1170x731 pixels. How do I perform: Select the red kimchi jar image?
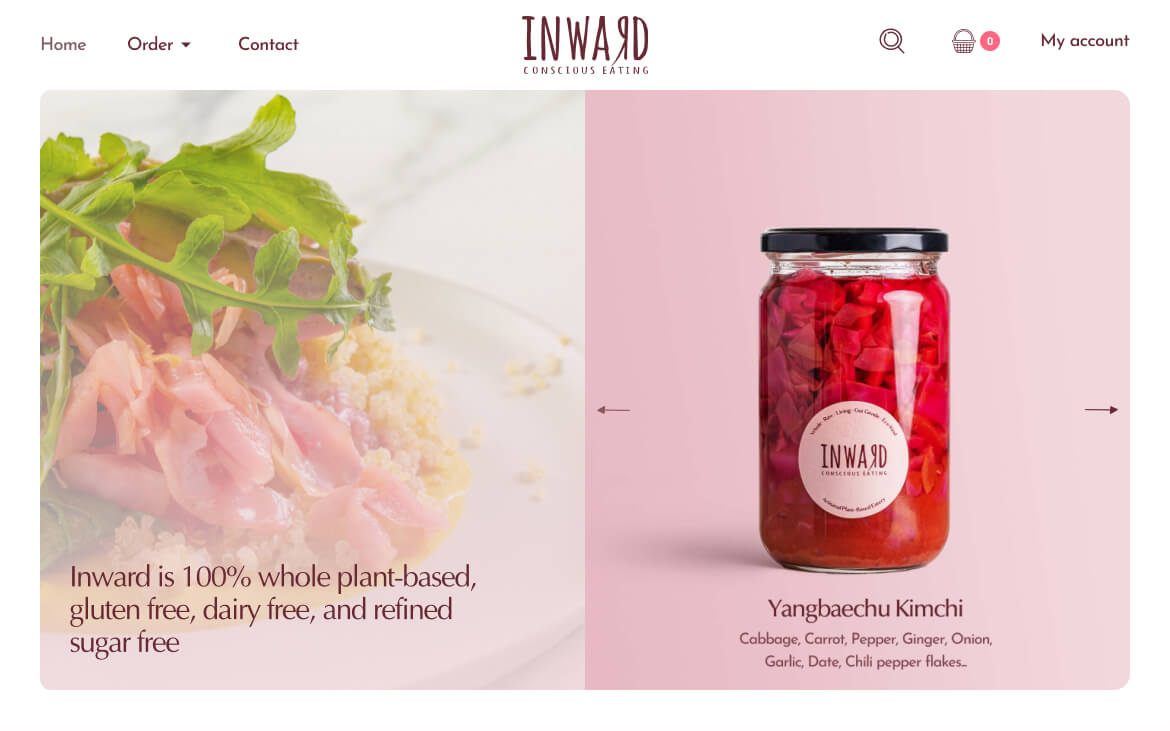click(x=854, y=401)
